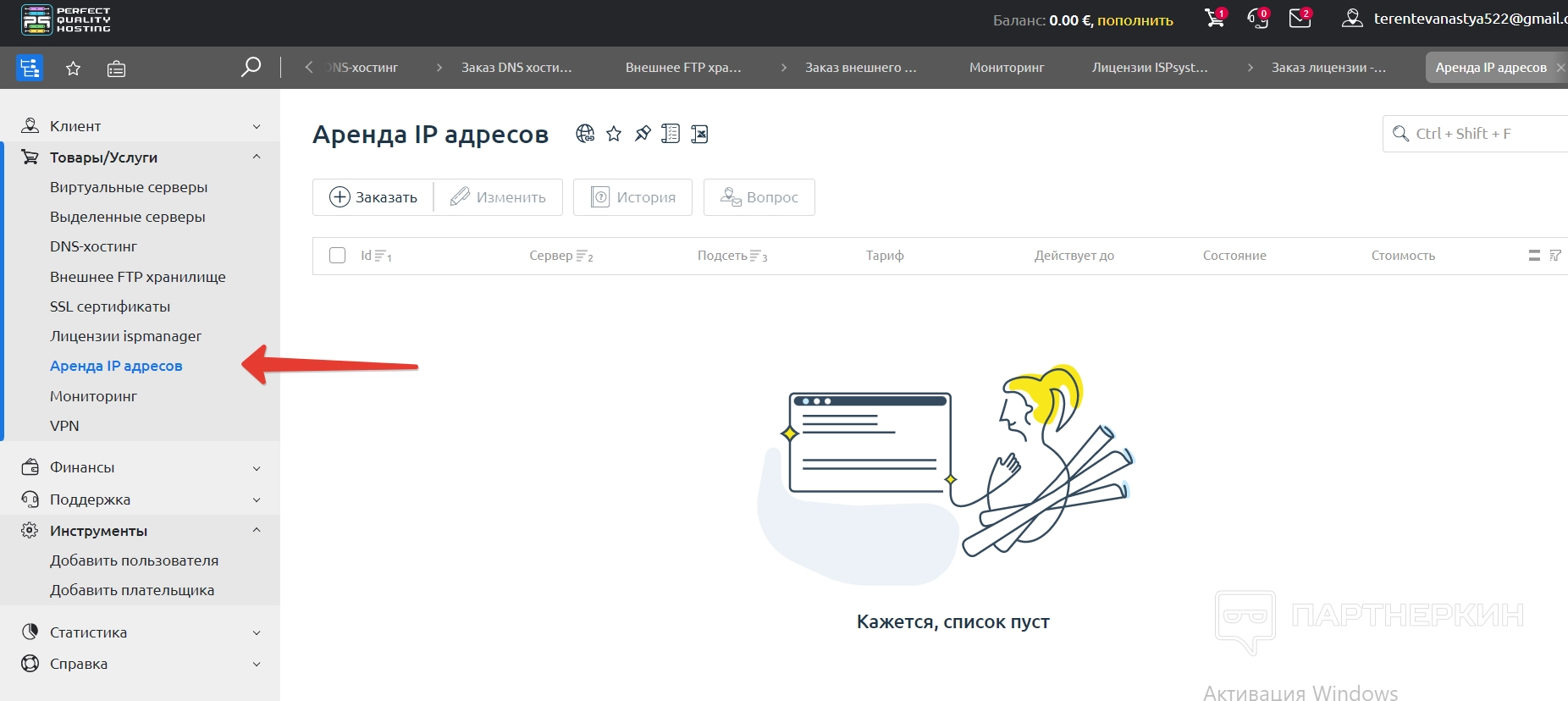This screenshot has height=701, width=1568.
Task: Open the support headset notifications icon
Action: [x=1258, y=18]
